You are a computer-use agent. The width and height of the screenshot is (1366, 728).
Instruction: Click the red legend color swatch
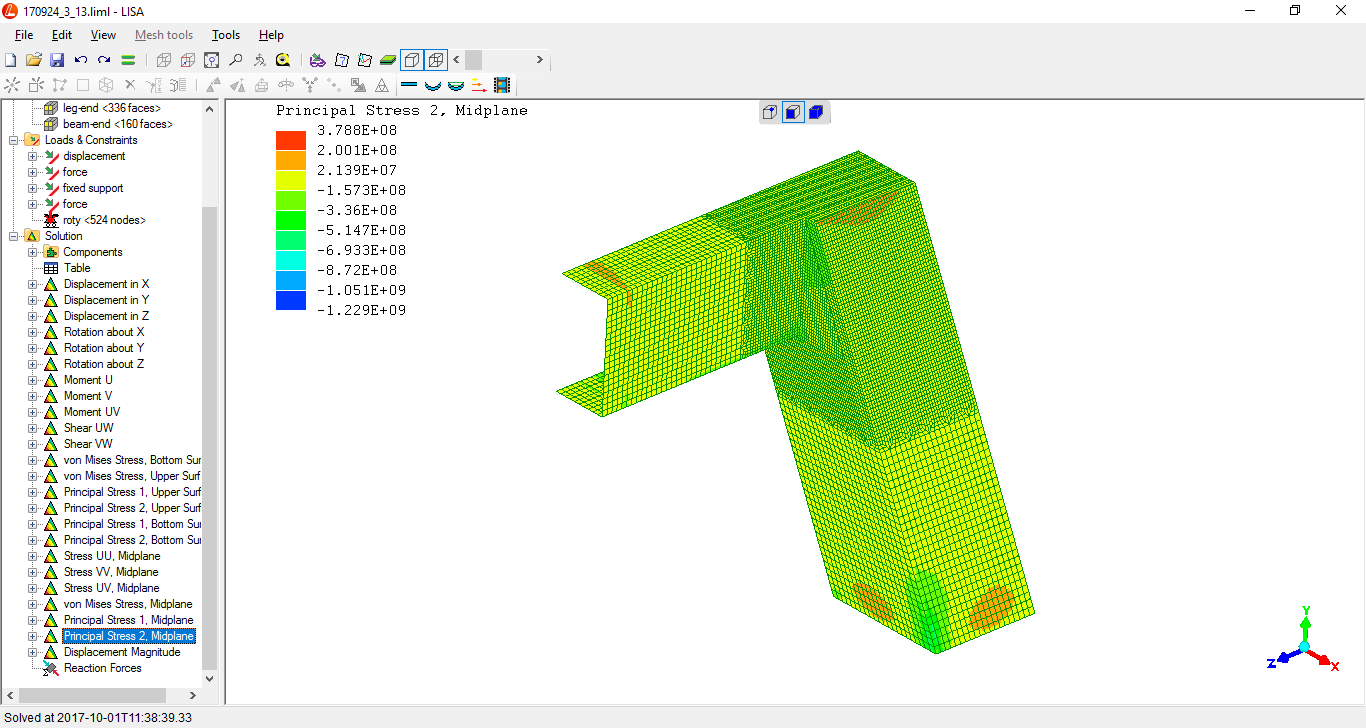291,140
